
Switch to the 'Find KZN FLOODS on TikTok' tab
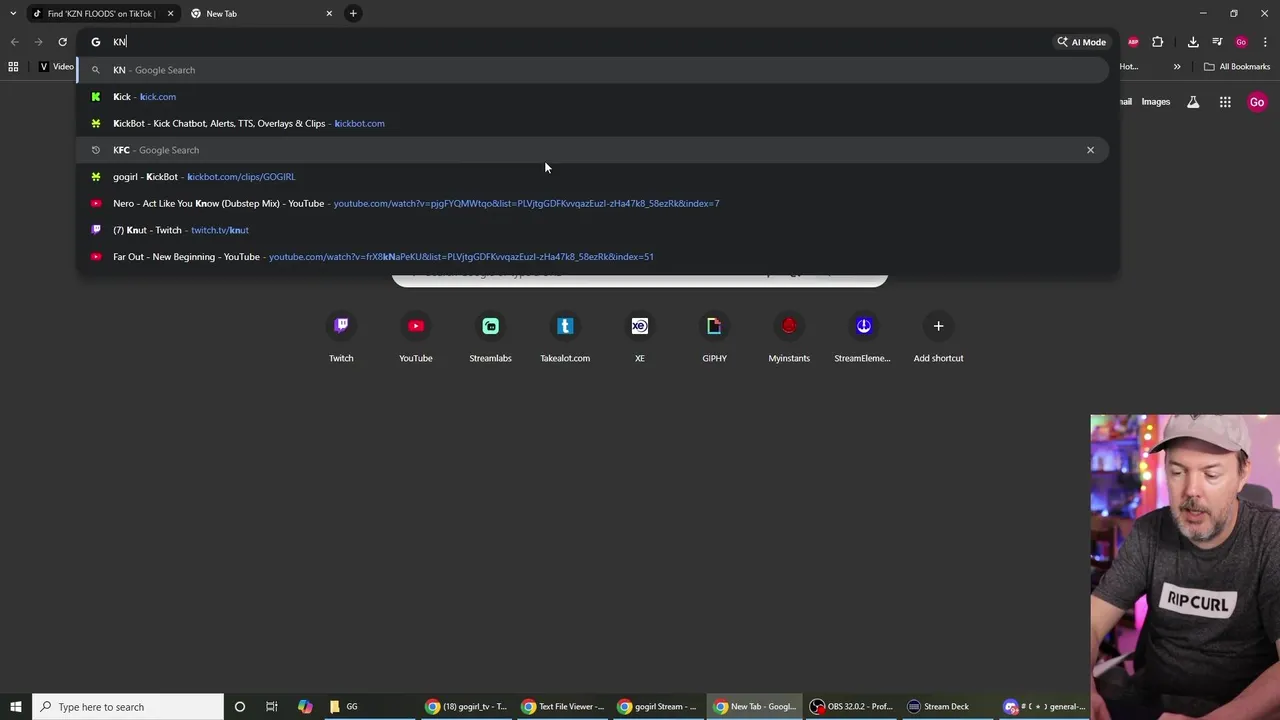[101, 14]
